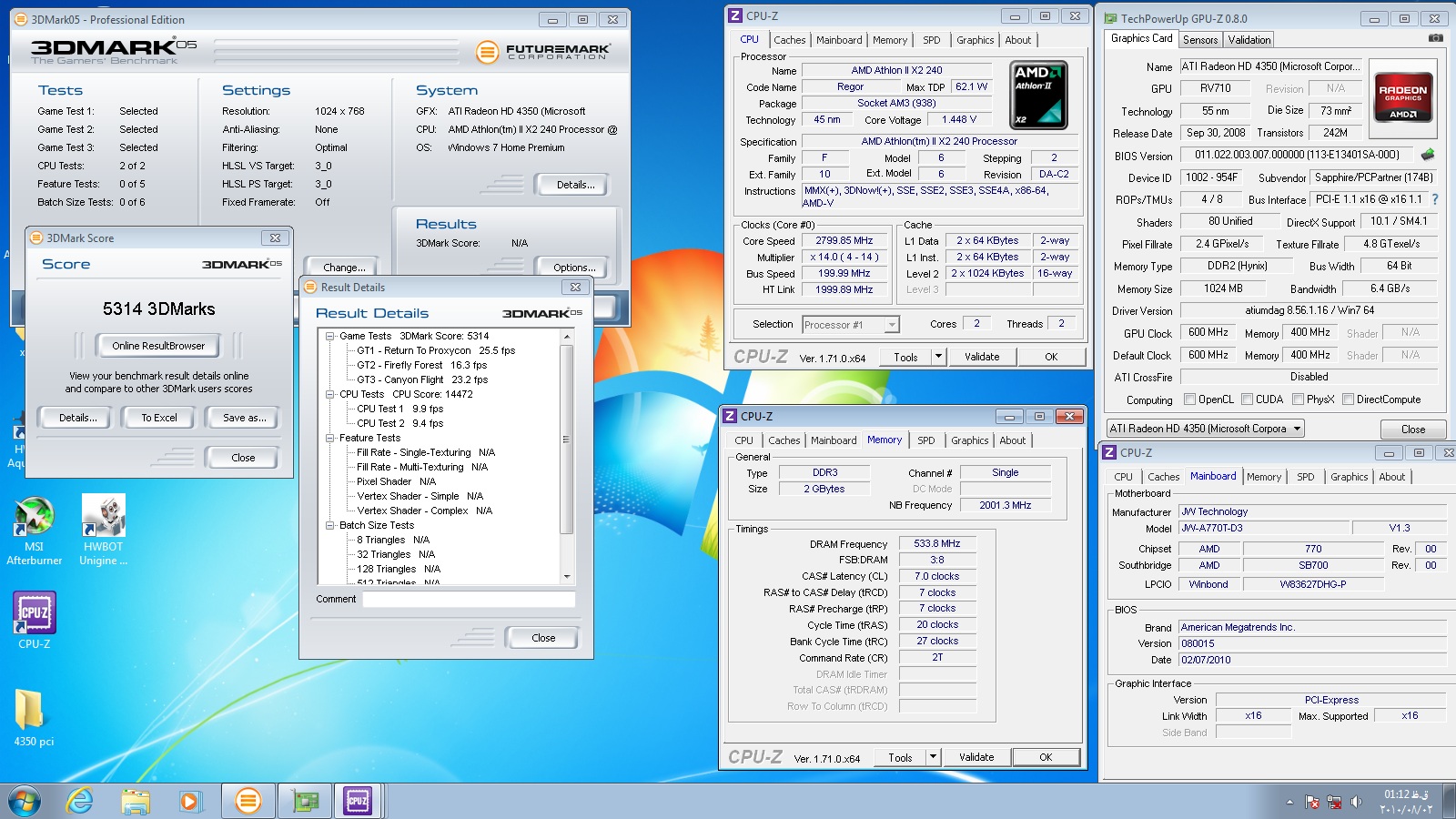This screenshot has width=1456, height=819.
Task: Select the 'GT3 - Canyon Flight' row
Action: click(422, 379)
